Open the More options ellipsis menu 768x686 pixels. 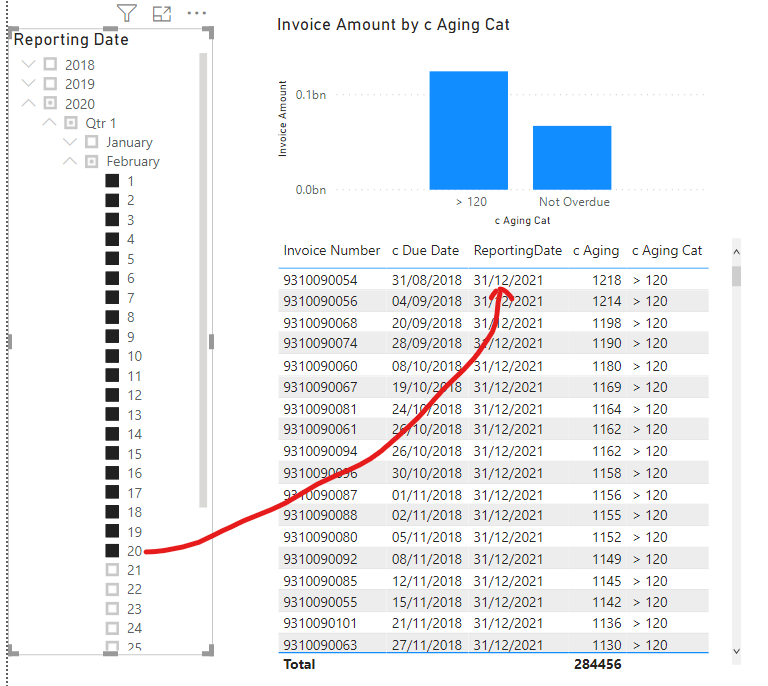[196, 13]
